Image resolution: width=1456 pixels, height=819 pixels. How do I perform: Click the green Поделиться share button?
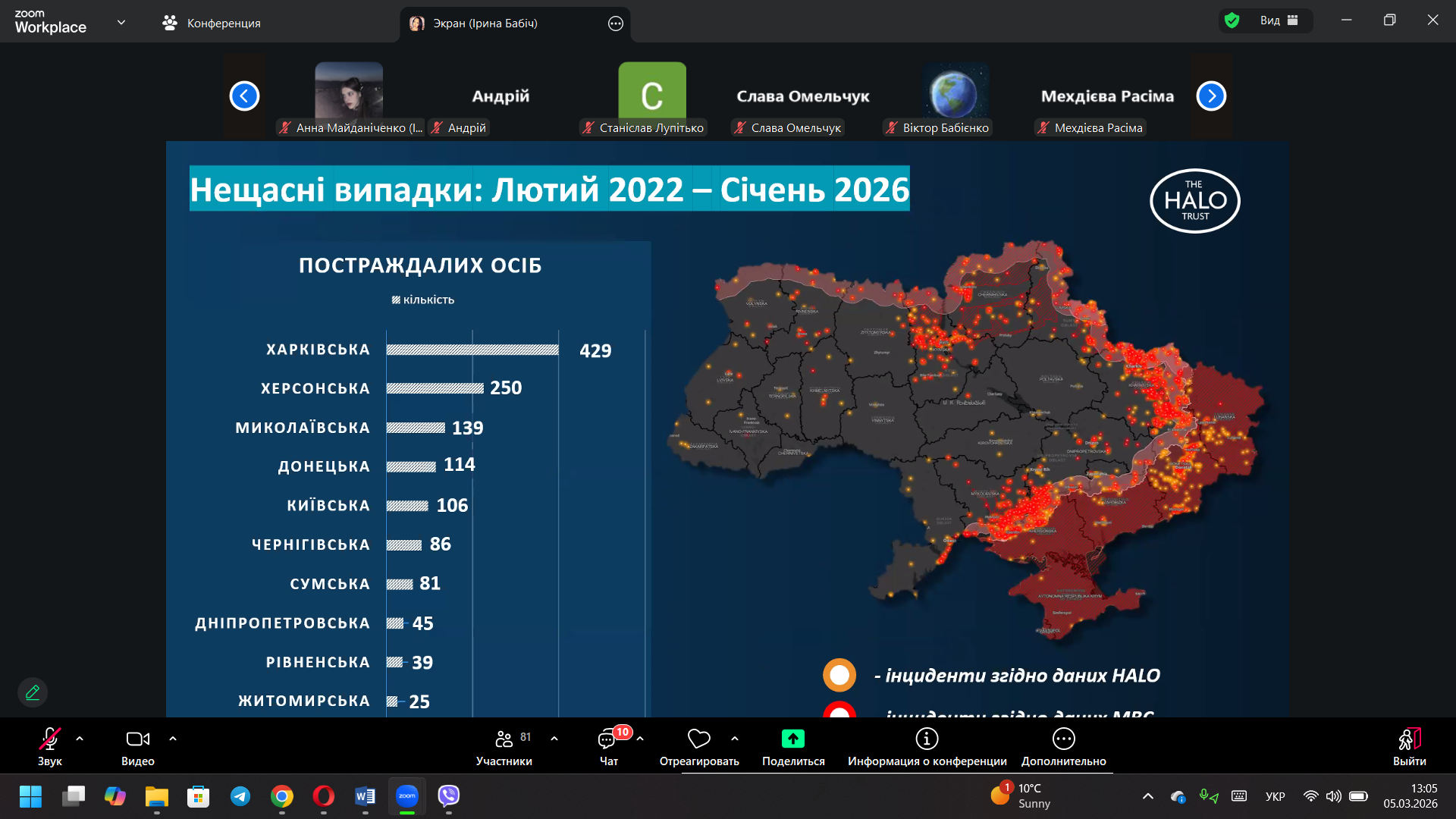792,739
